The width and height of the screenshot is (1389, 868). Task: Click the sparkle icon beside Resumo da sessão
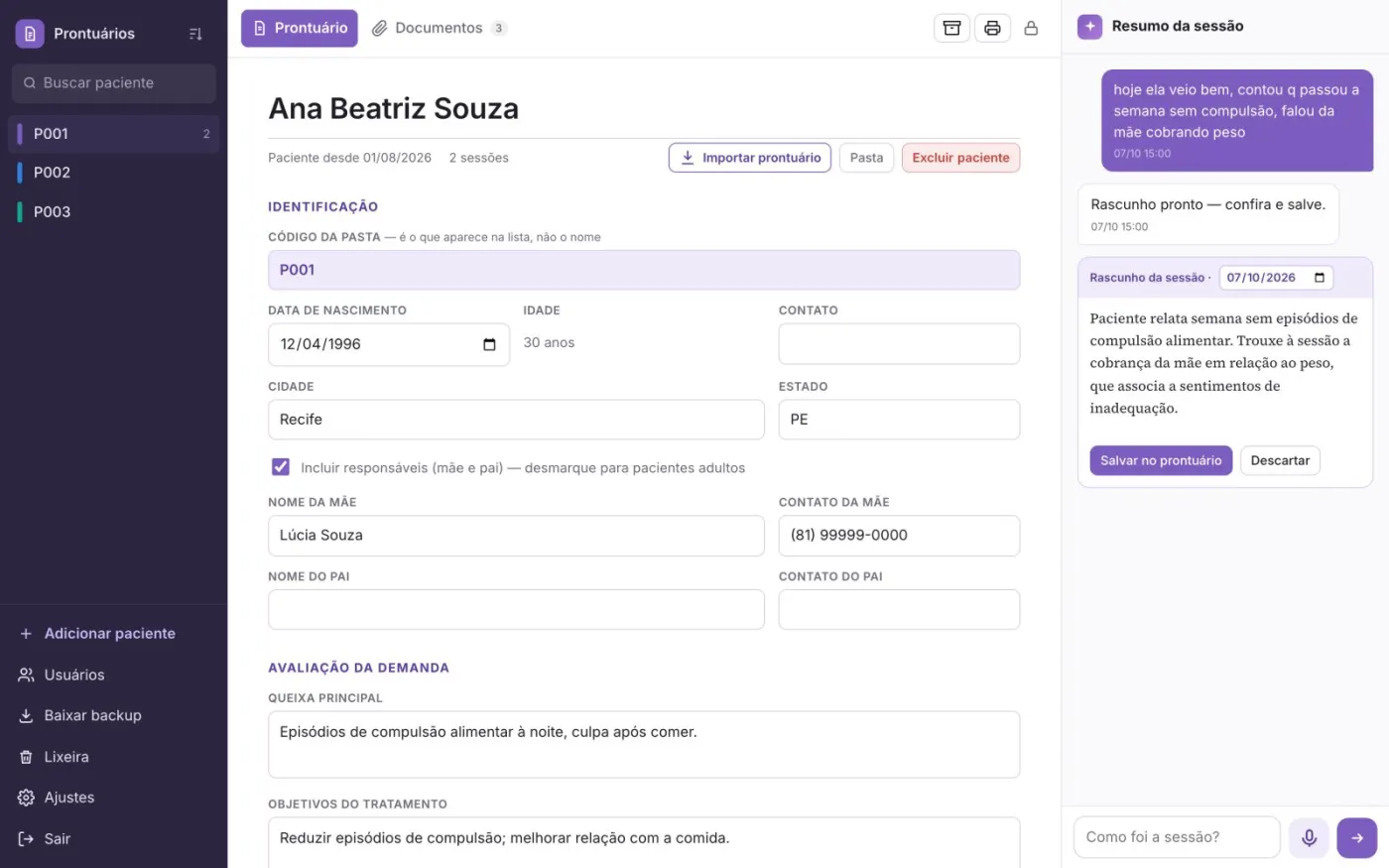[x=1089, y=27]
